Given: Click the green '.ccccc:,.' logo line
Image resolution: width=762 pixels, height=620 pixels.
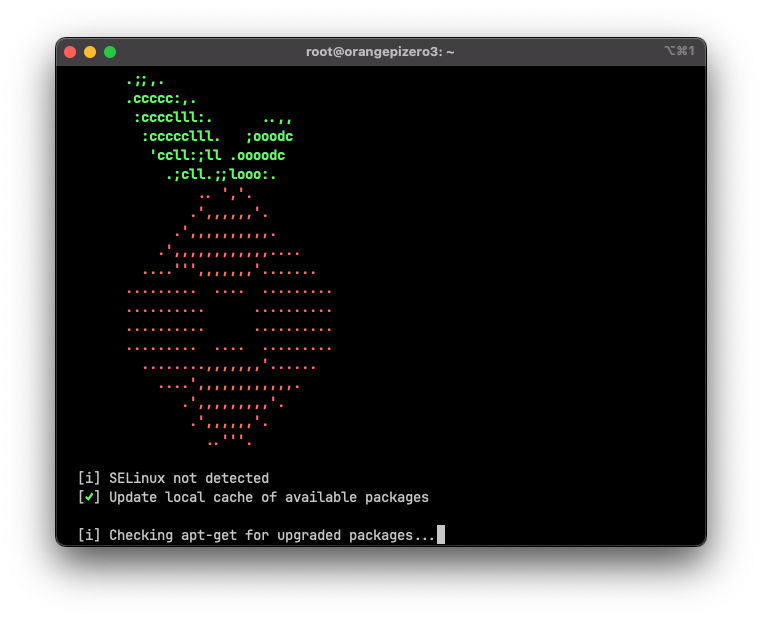Looking at the screenshot, I should tap(161, 99).
